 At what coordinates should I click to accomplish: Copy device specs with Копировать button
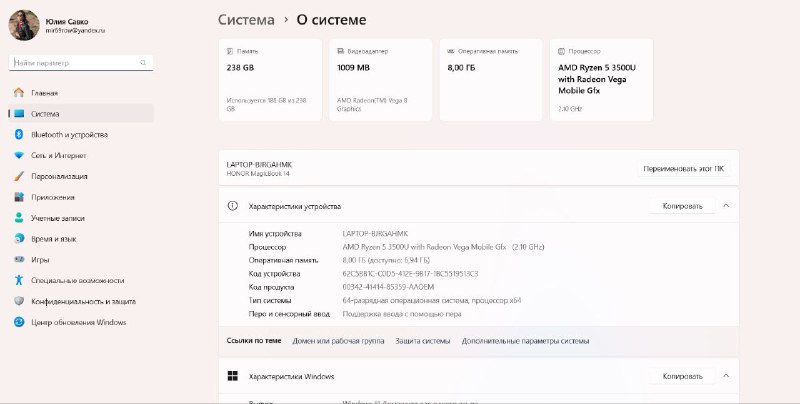pos(682,206)
